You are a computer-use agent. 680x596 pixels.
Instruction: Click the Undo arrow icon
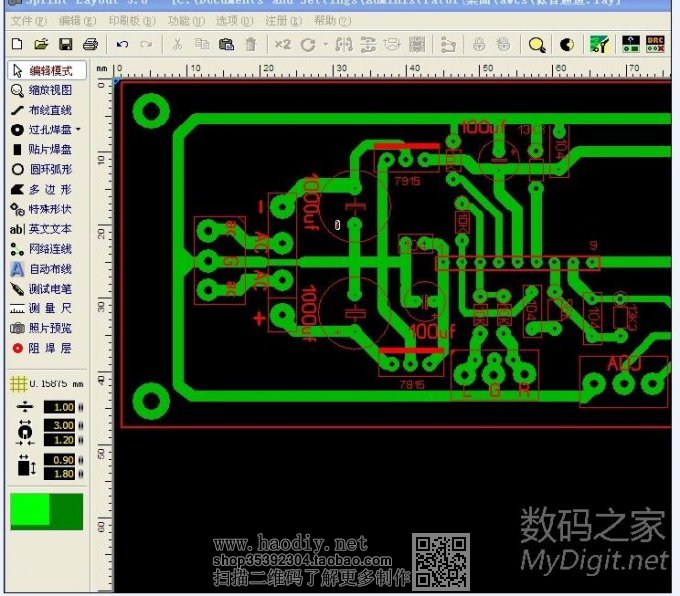[x=122, y=44]
